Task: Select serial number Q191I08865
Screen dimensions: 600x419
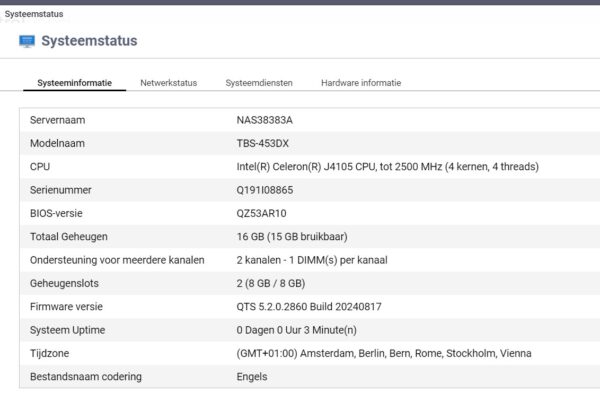Action: pos(265,190)
